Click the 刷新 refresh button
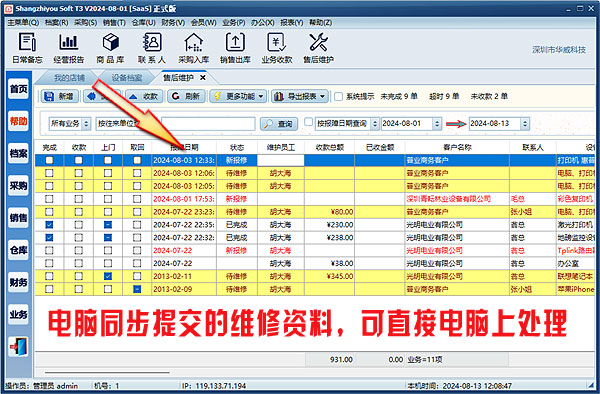The width and height of the screenshot is (600, 394). (186, 96)
